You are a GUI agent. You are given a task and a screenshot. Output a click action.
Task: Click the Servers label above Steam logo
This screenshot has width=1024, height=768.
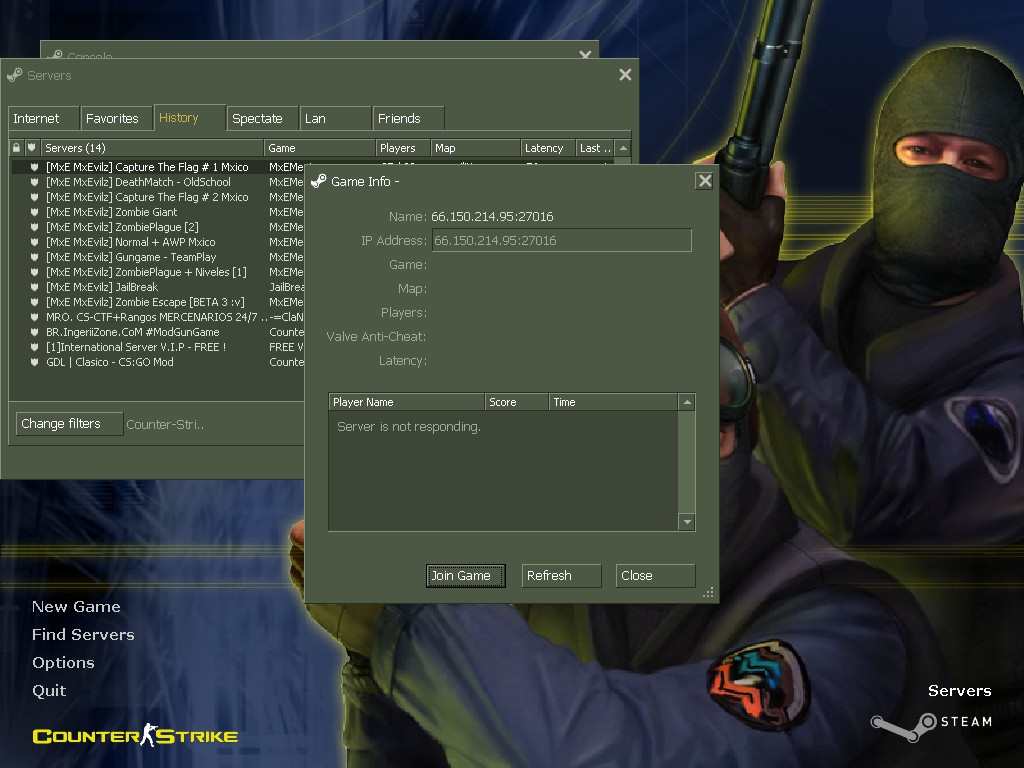960,691
